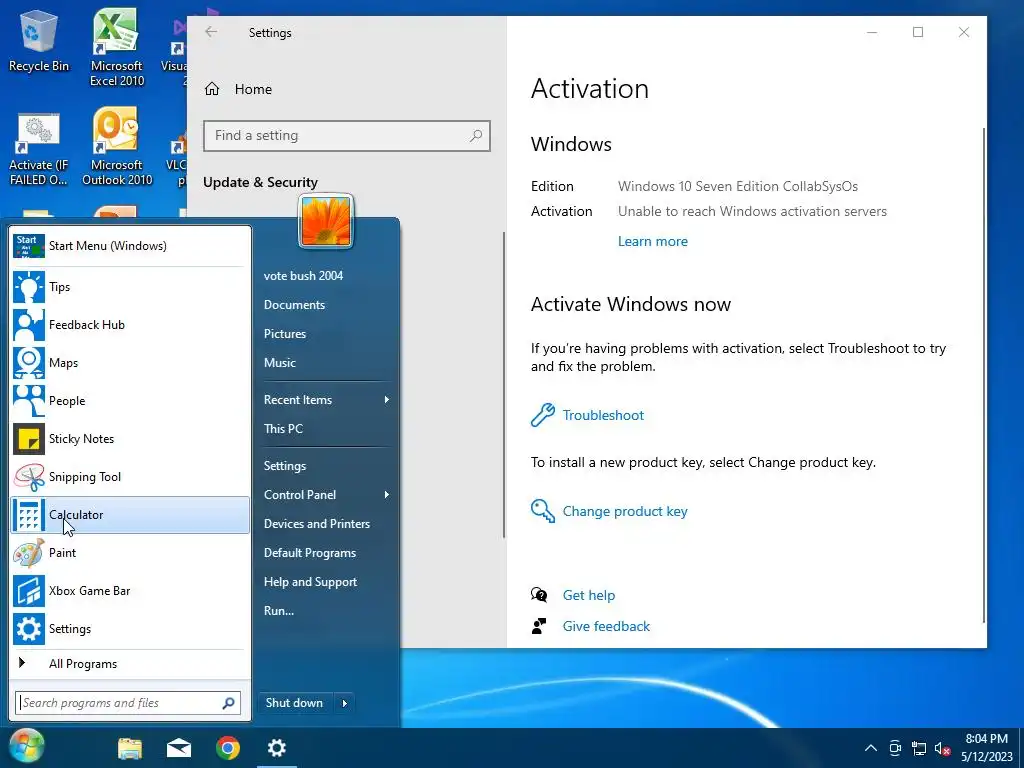
Task: Click the start menu search magnifier icon
Action: pos(229,703)
